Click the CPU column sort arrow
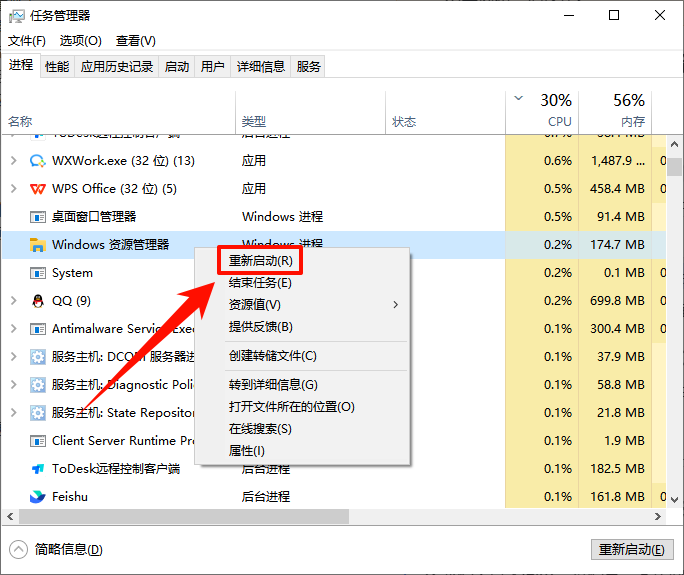This screenshot has width=684, height=575. [x=518, y=98]
